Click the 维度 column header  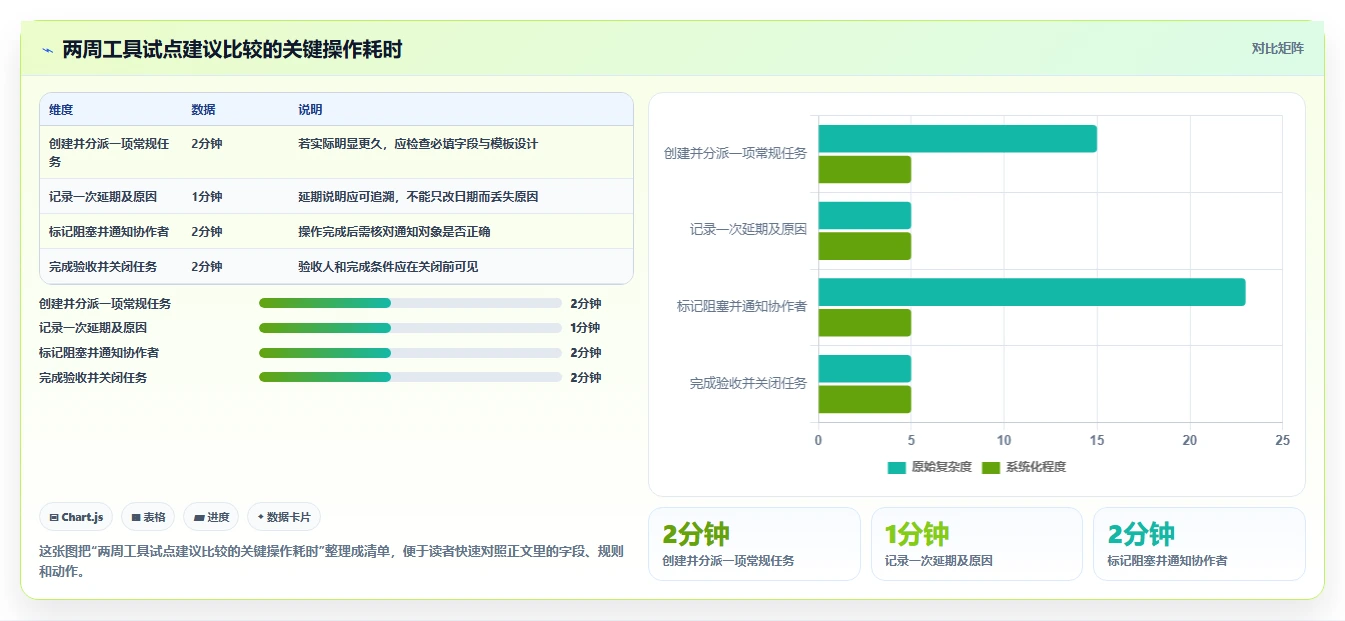point(61,110)
